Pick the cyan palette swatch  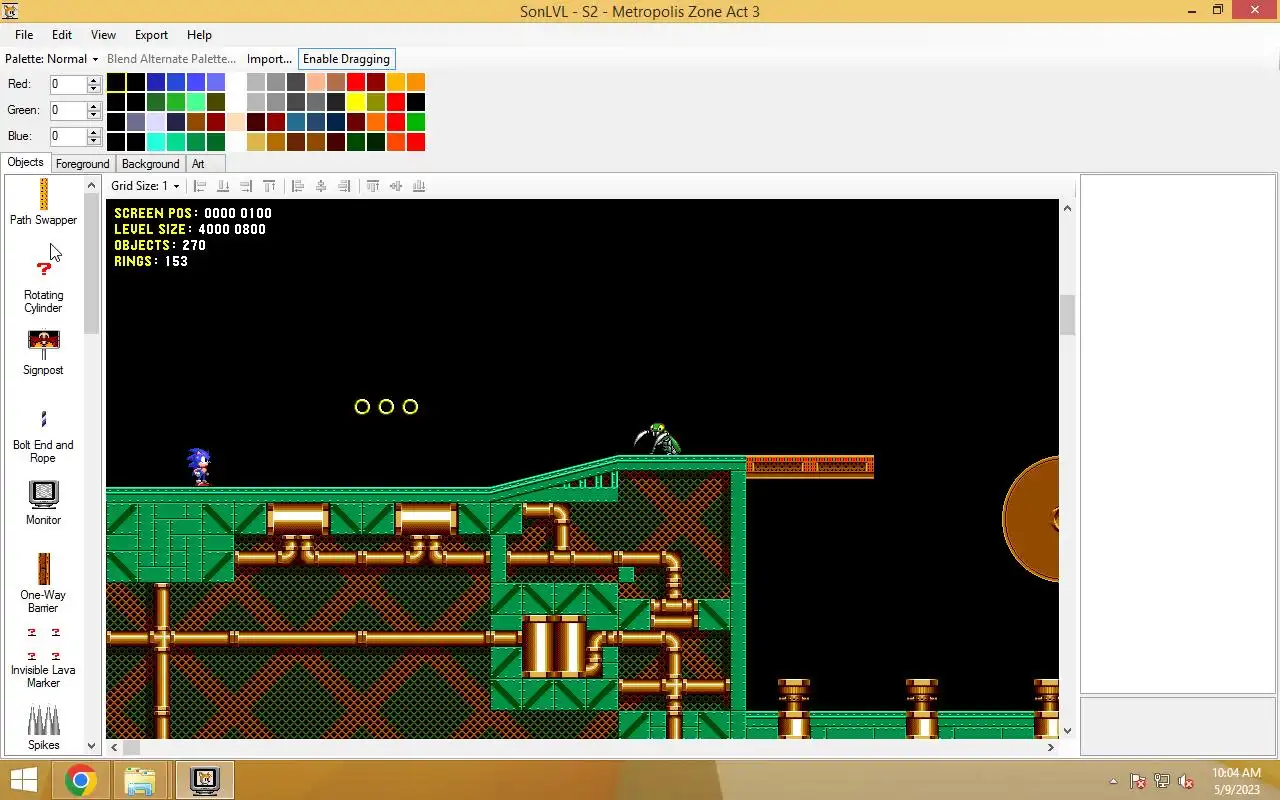[x=156, y=142]
